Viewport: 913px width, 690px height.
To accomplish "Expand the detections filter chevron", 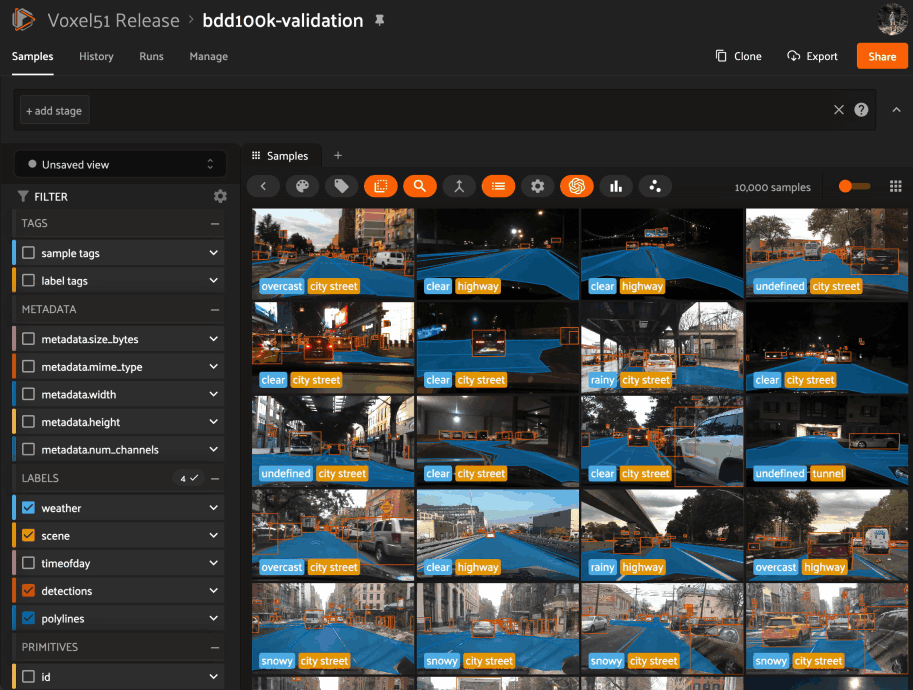I will tap(214, 590).
